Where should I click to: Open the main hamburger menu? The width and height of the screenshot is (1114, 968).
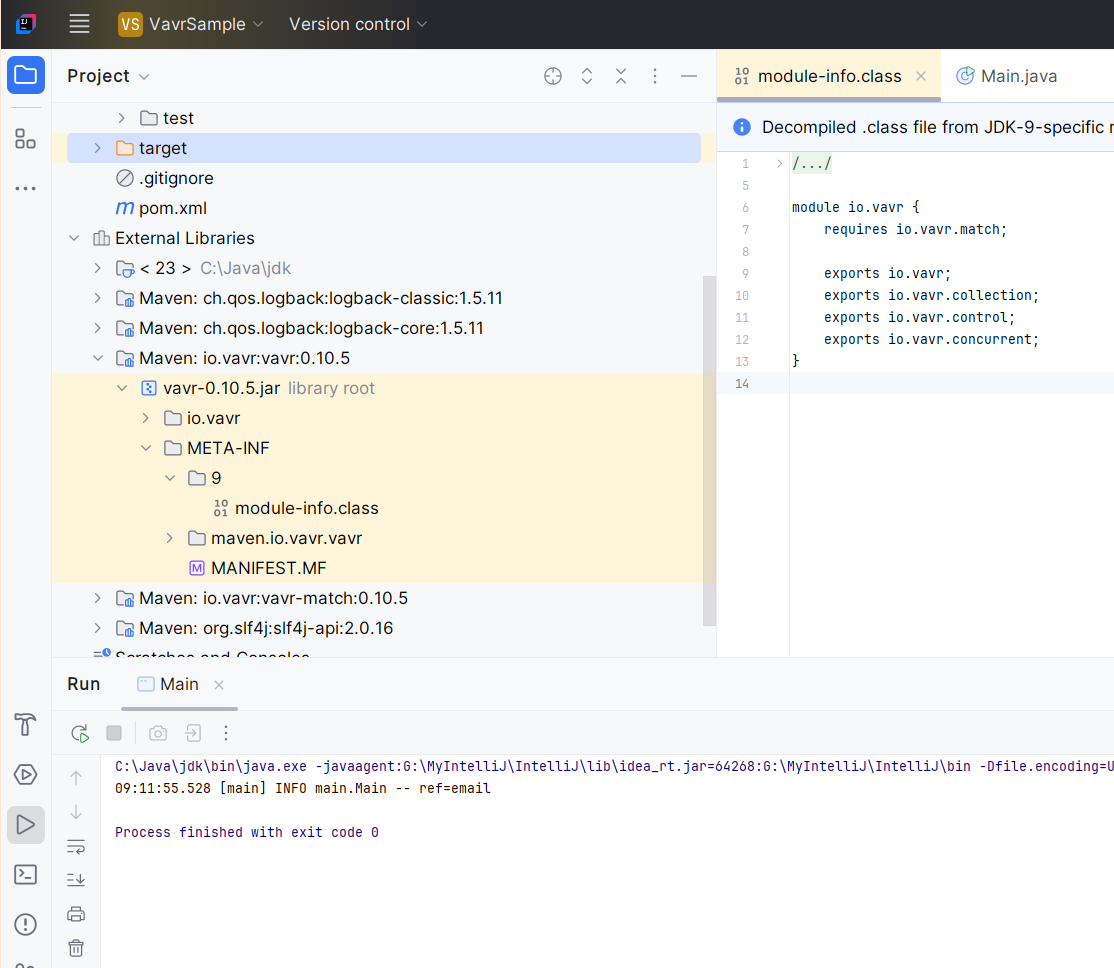tap(79, 24)
